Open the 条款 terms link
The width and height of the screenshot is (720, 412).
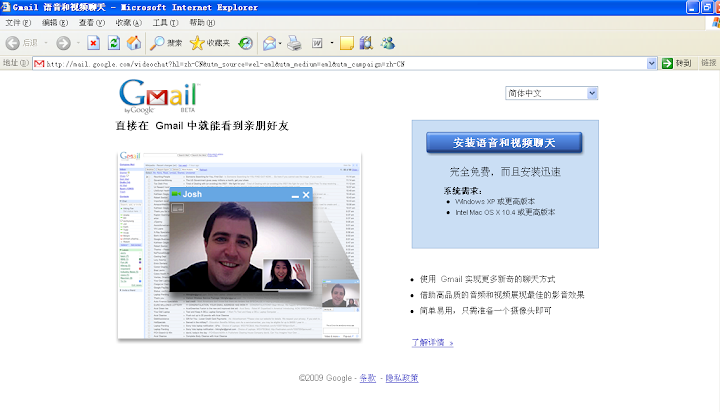coord(367,378)
